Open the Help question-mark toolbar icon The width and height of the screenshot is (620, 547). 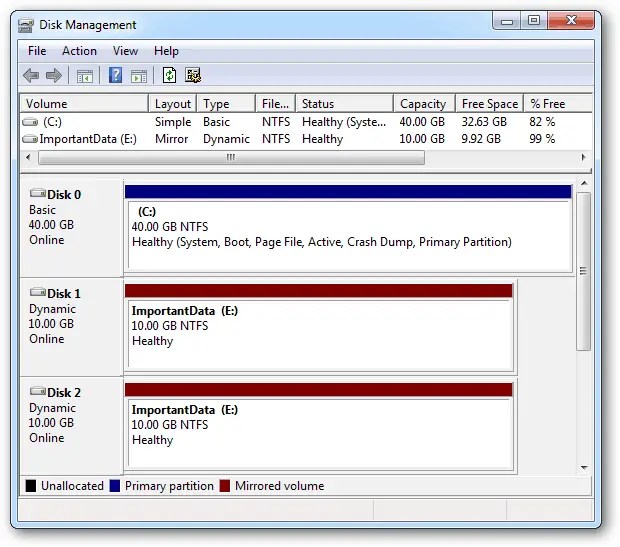(x=115, y=75)
